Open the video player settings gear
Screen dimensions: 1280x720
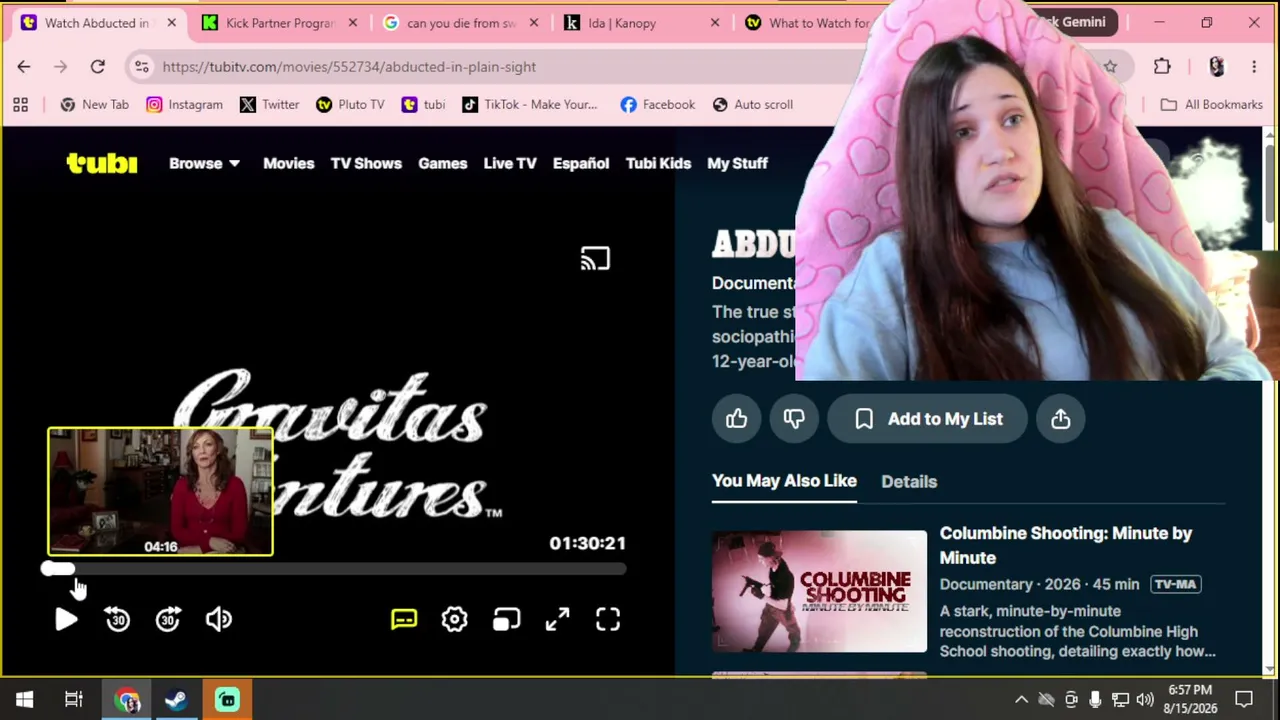[x=455, y=620]
